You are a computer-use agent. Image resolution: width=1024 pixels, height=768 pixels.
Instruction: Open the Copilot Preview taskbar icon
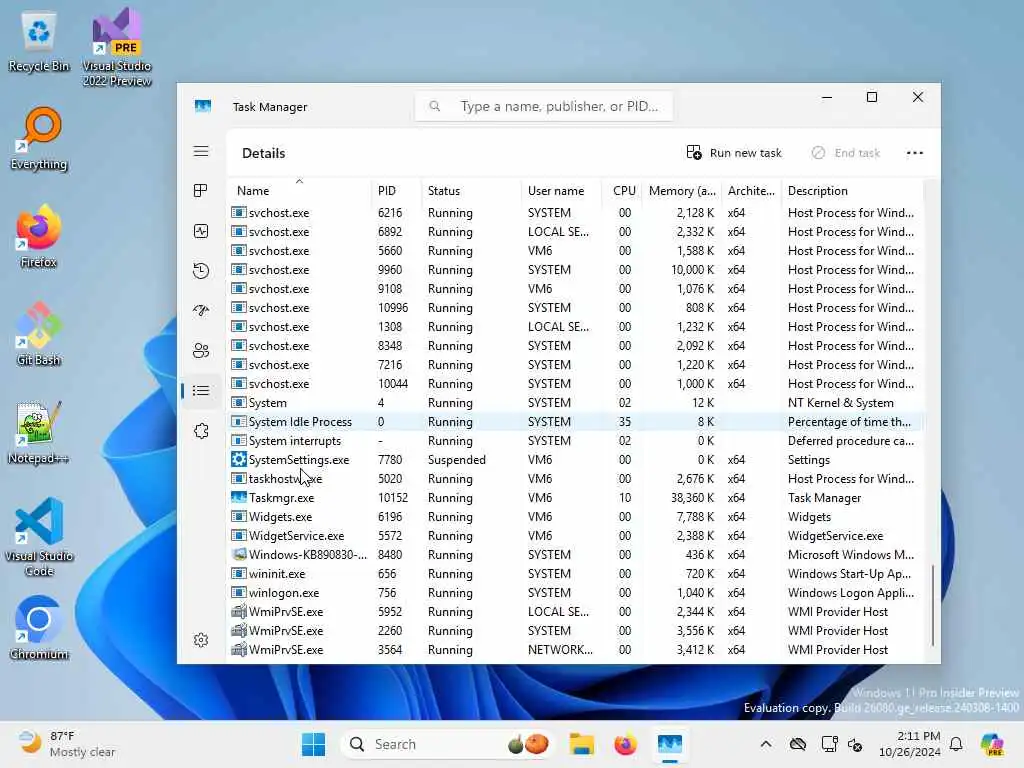[992, 744]
